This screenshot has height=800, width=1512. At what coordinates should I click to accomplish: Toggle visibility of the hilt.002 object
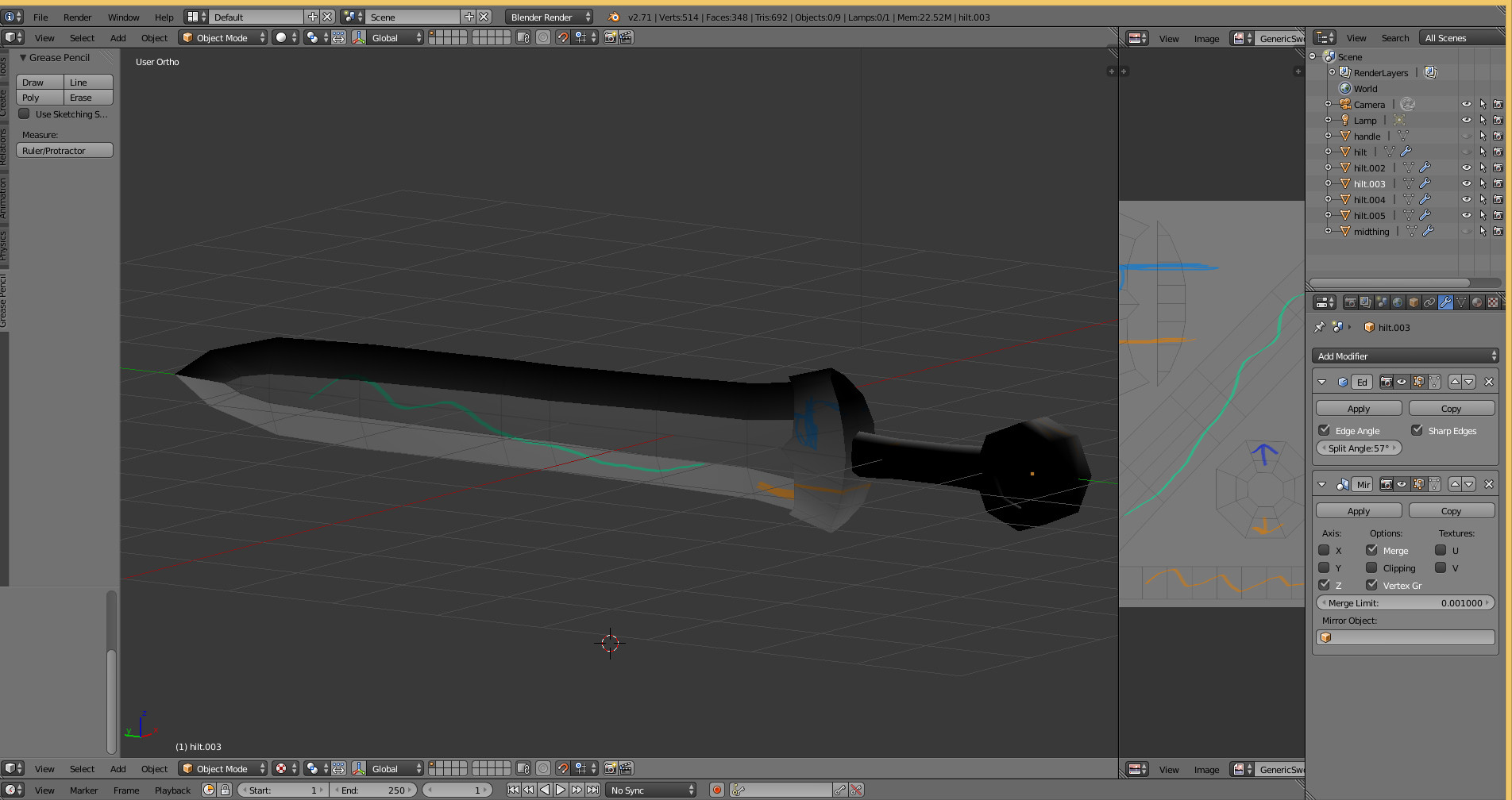coord(1466,167)
